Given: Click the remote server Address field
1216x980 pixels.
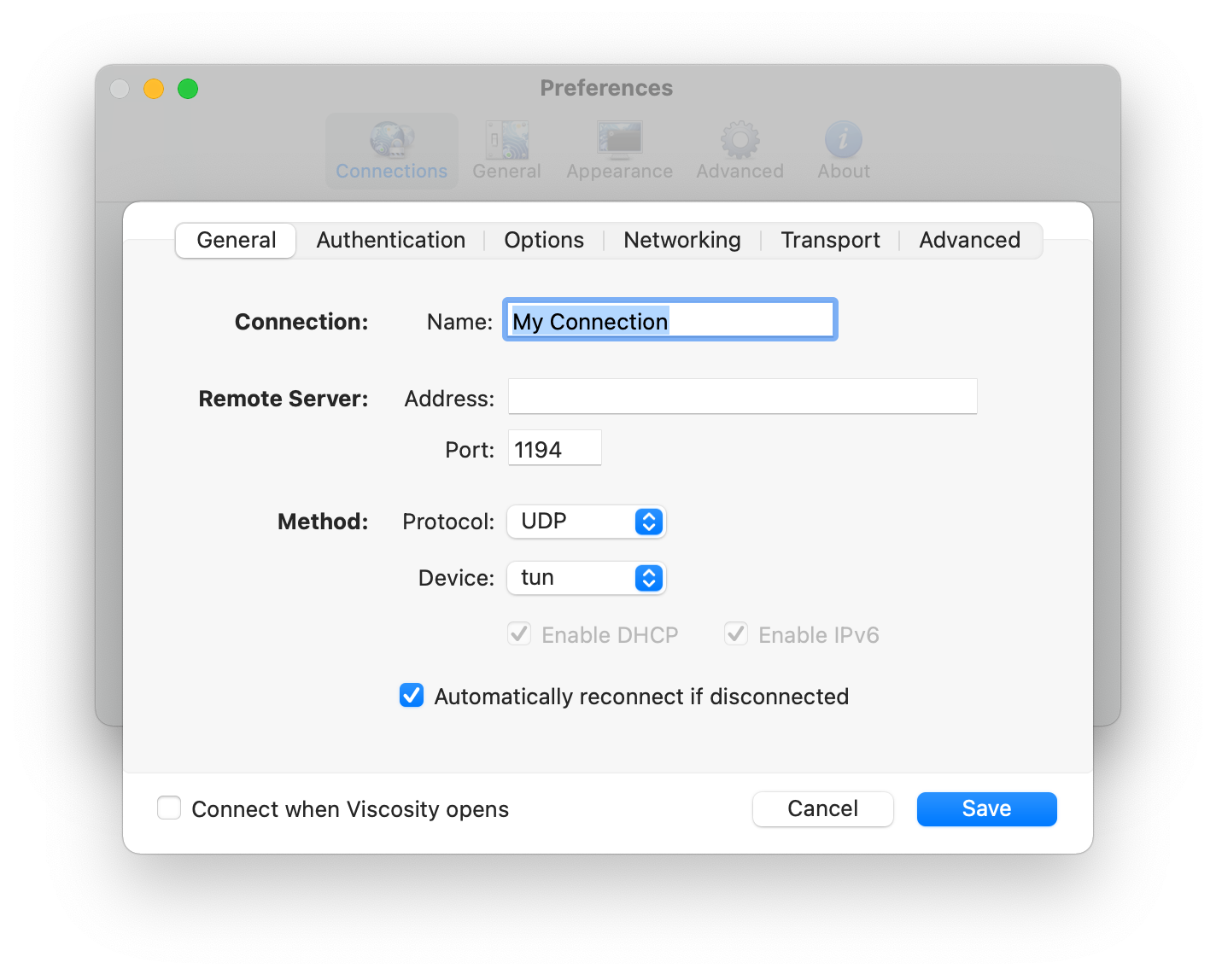Looking at the screenshot, I should pyautogui.click(x=743, y=397).
